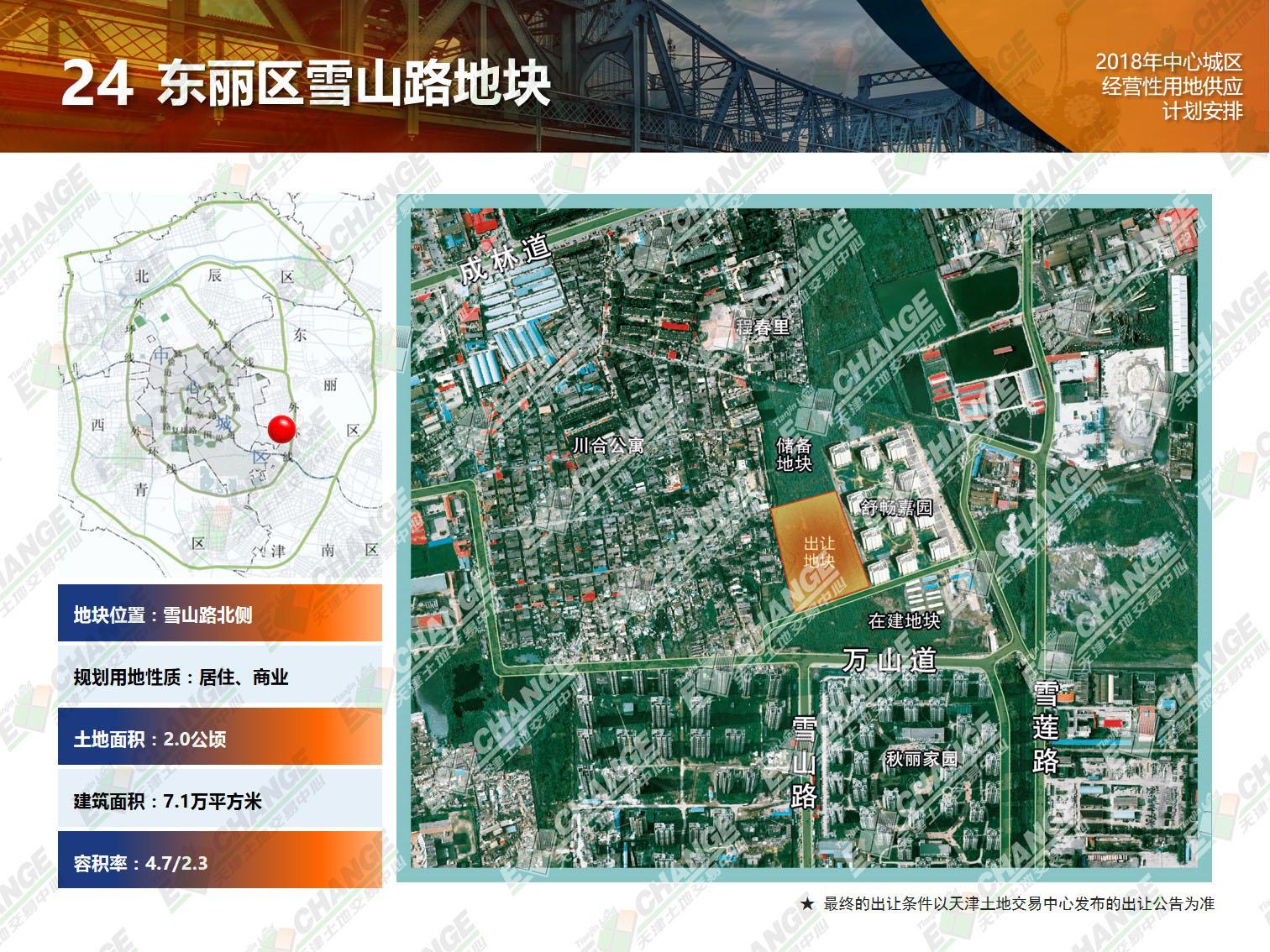Click the 川合公寓 label

click(x=608, y=445)
